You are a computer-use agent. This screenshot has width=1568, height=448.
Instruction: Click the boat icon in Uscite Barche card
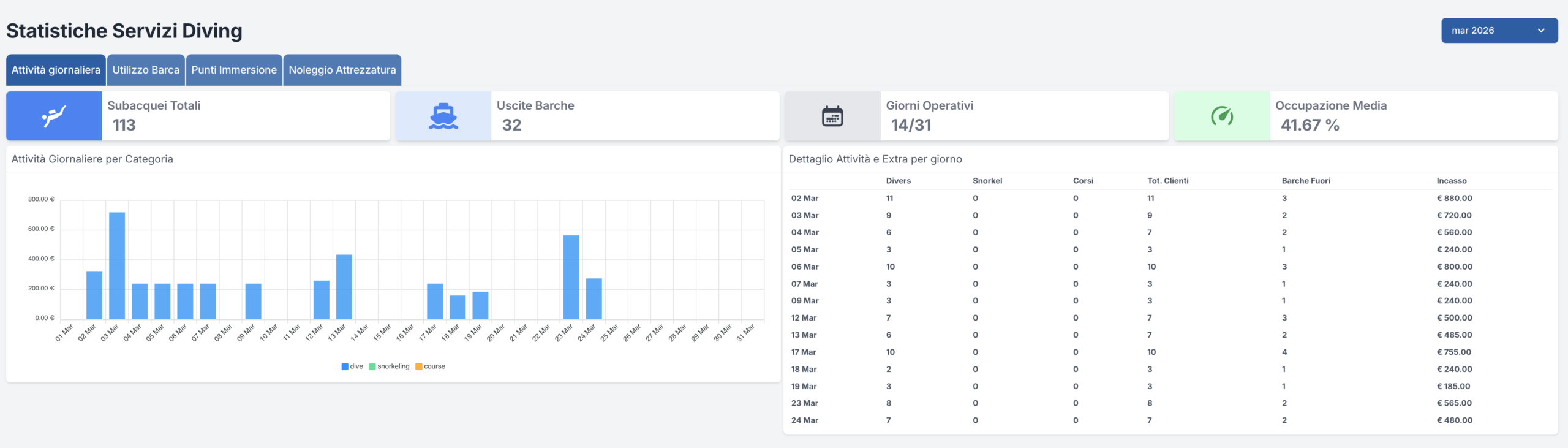[x=443, y=116]
